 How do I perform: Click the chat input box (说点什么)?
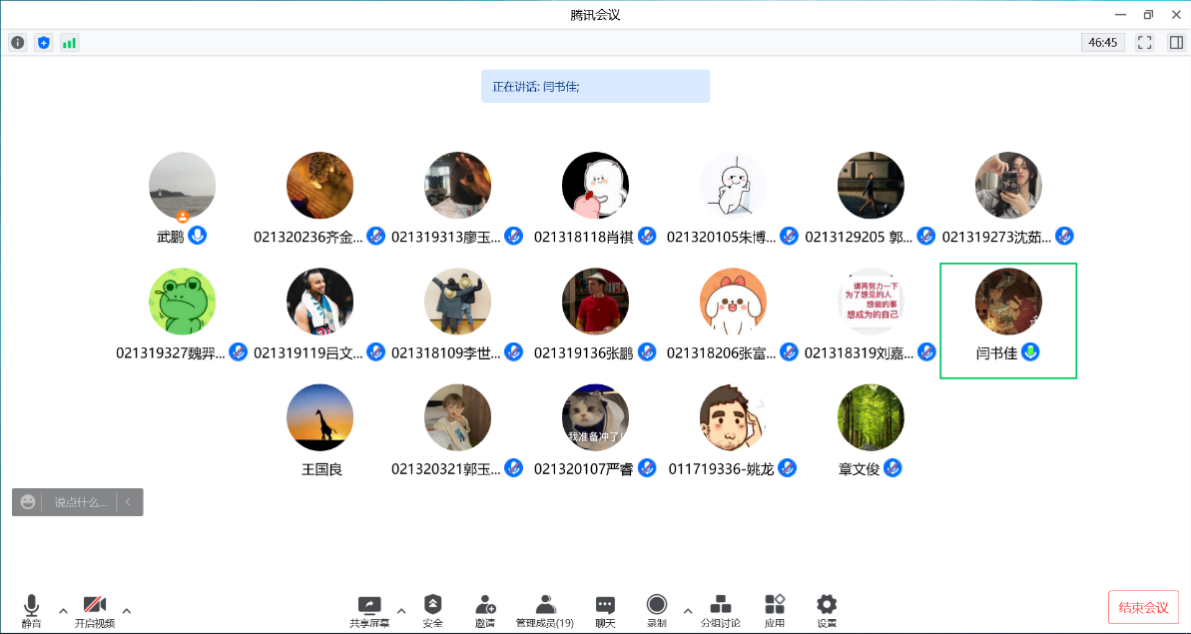[80, 502]
